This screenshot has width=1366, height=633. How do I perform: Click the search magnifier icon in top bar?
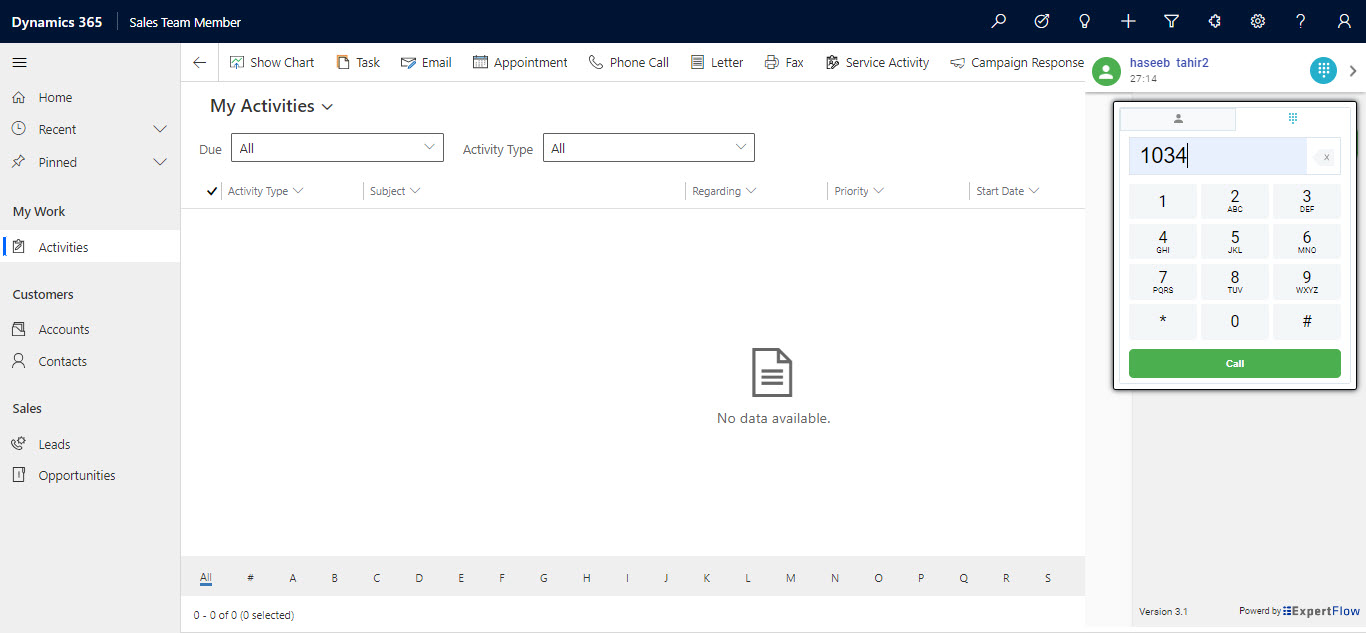[x=998, y=21]
